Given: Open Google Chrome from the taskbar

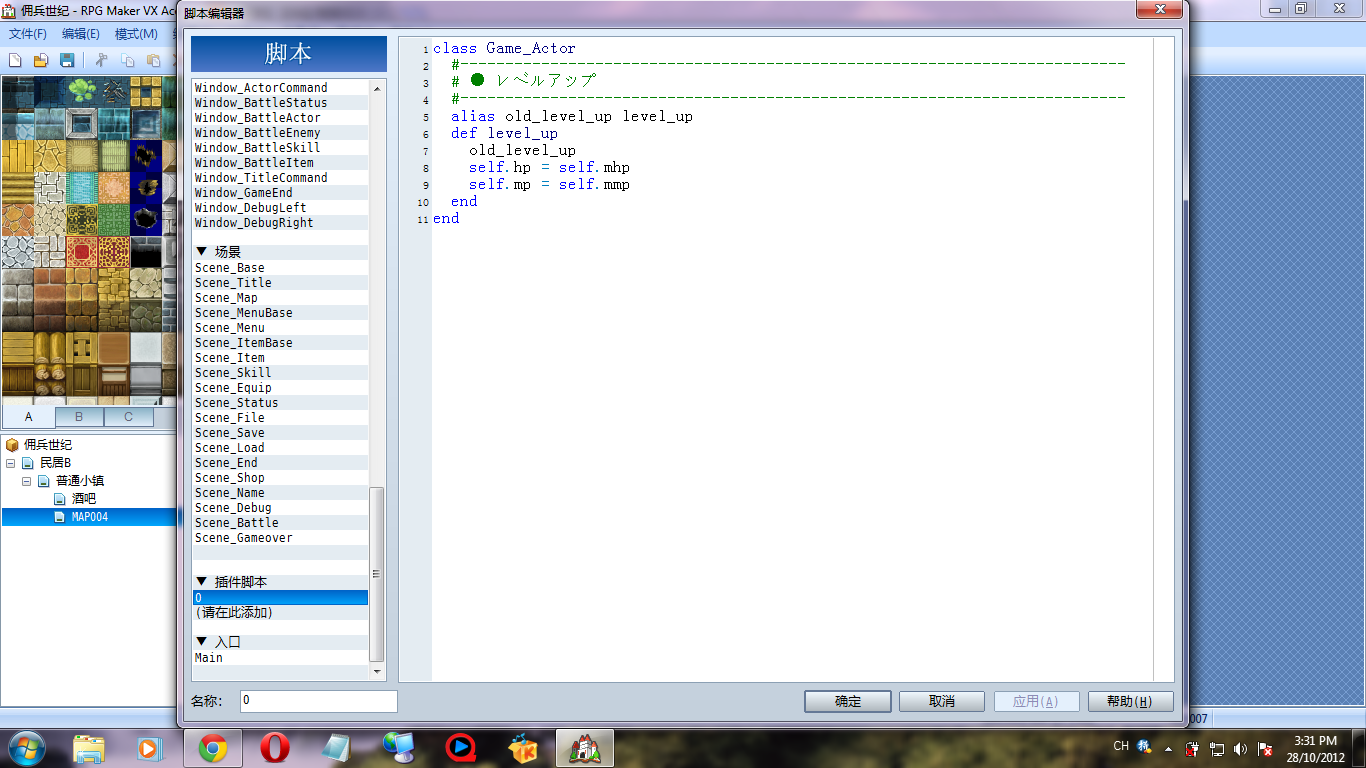Looking at the screenshot, I should click(213, 748).
